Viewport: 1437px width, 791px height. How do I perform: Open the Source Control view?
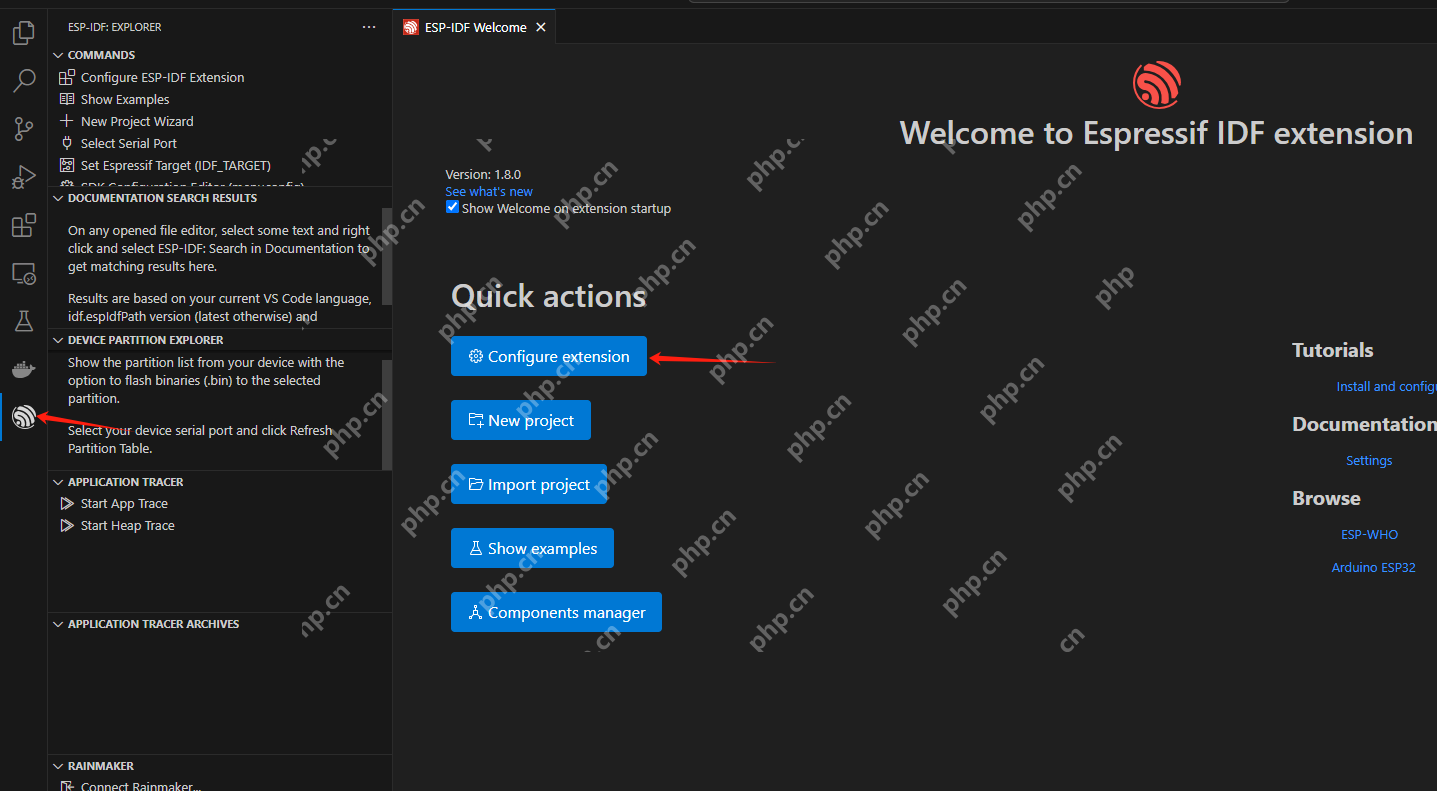click(x=23, y=128)
